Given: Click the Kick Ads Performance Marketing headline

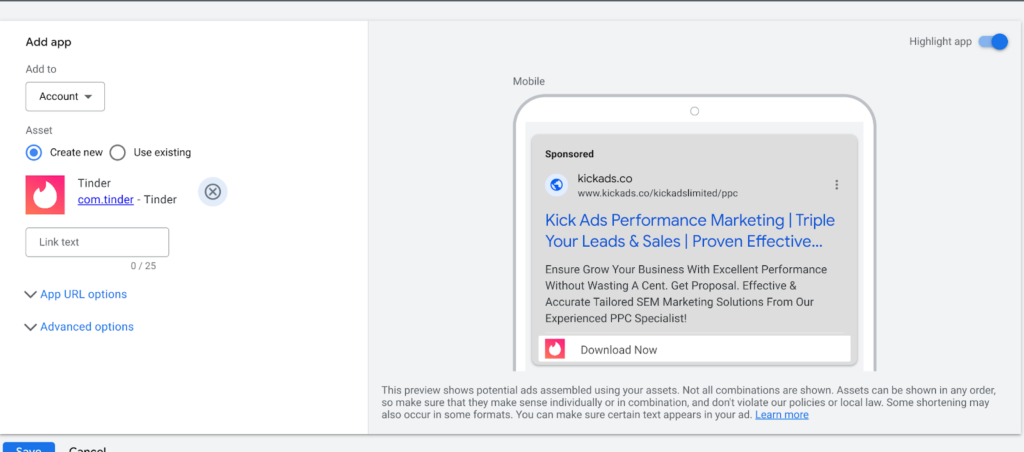Looking at the screenshot, I should point(690,231).
